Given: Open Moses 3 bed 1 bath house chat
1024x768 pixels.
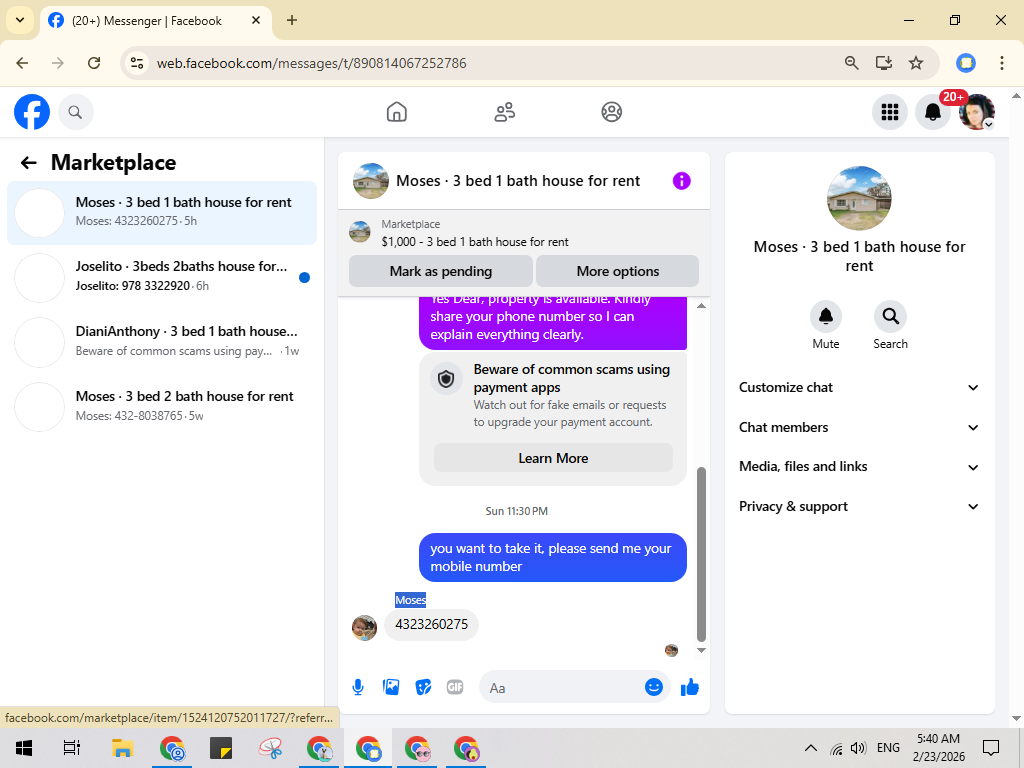Looking at the screenshot, I should [162, 212].
